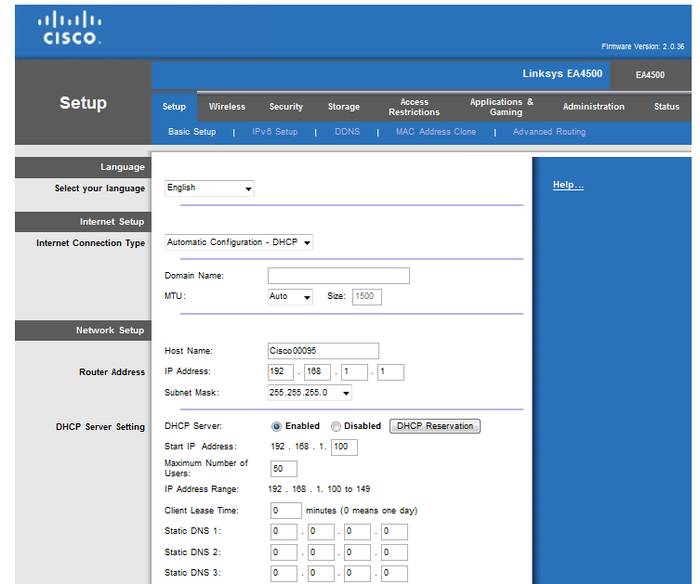Open the Subnet Mask dropdown

[x=309, y=393]
